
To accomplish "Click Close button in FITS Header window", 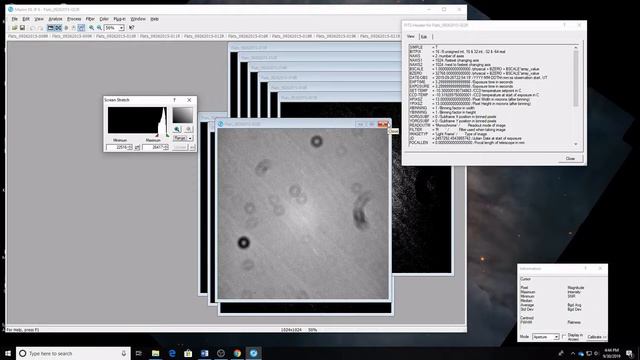I will coord(570,158).
